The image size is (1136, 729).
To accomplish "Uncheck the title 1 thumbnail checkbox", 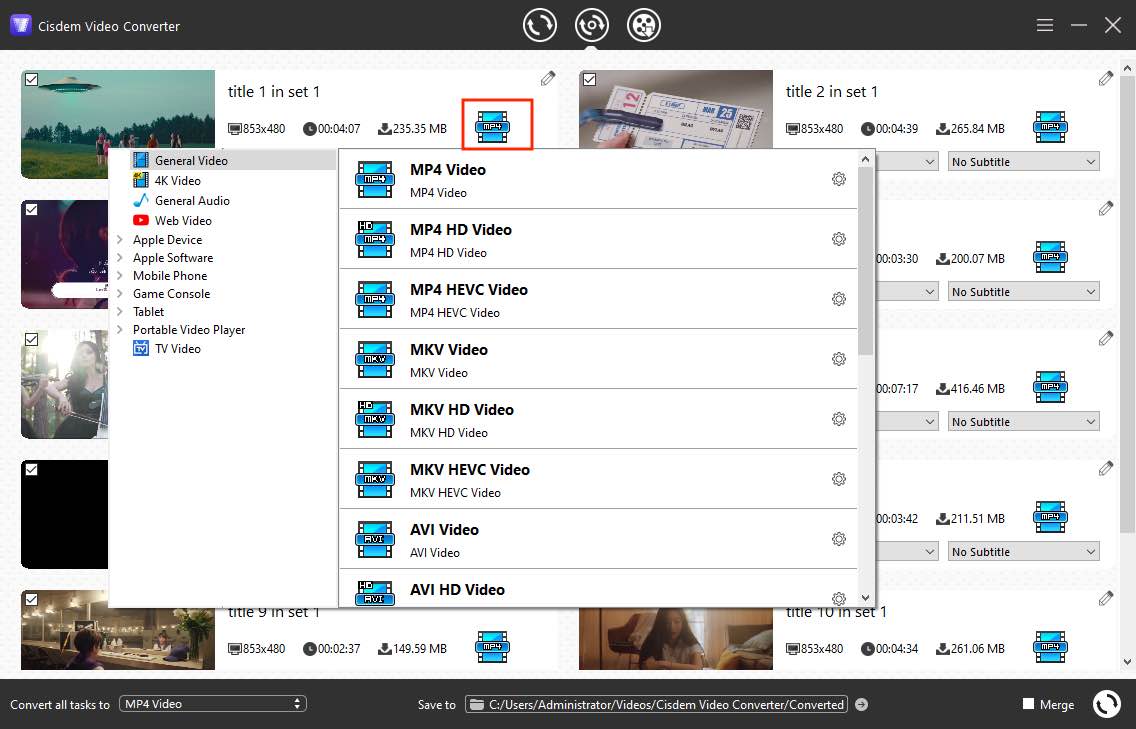I will coord(31,79).
